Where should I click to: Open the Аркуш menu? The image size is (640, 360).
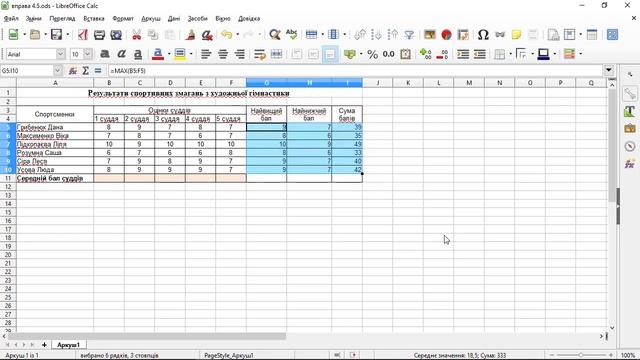point(151,19)
